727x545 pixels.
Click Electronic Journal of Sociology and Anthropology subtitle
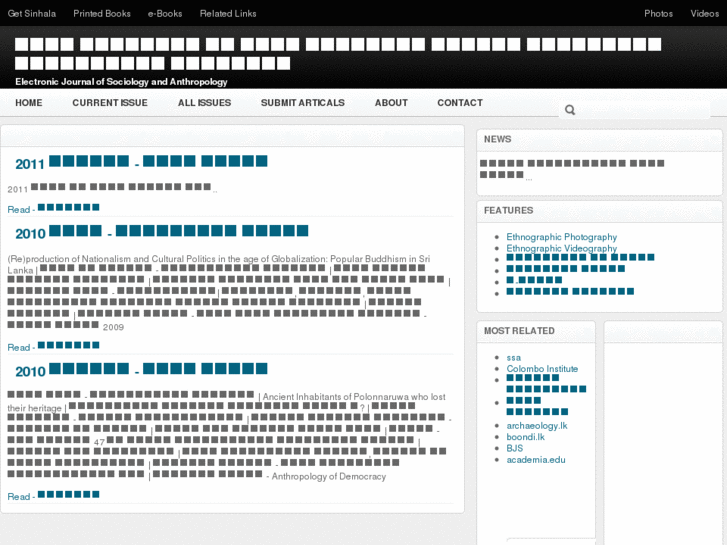point(121,82)
